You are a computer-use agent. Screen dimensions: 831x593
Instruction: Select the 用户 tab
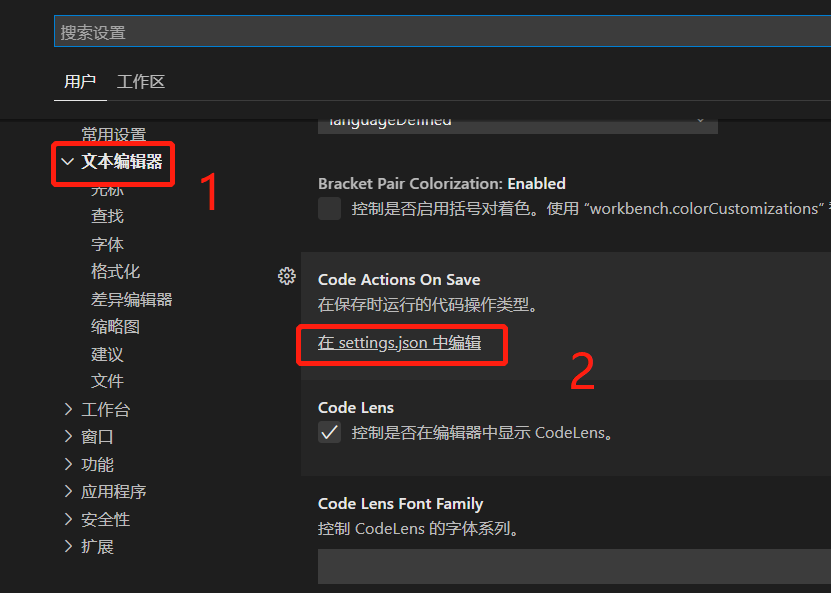click(80, 81)
